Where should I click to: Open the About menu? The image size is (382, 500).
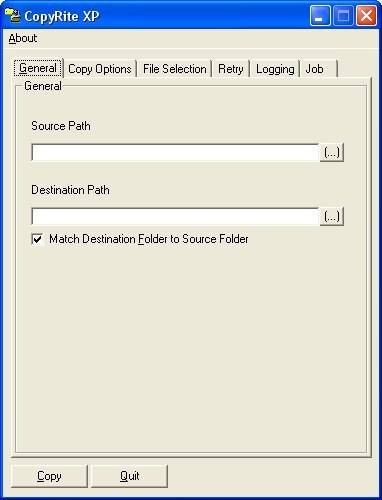pyautogui.click(x=23, y=38)
